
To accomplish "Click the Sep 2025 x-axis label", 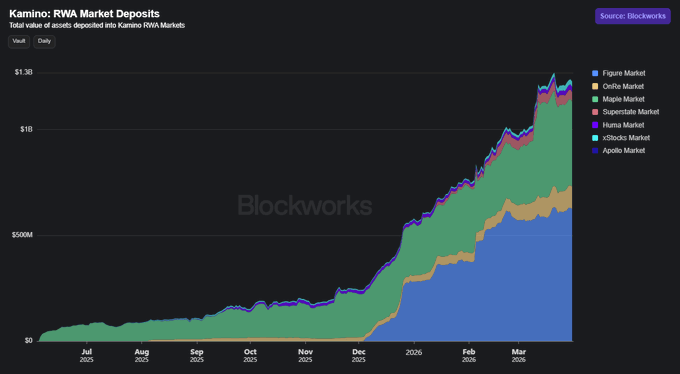I will click(197, 355).
